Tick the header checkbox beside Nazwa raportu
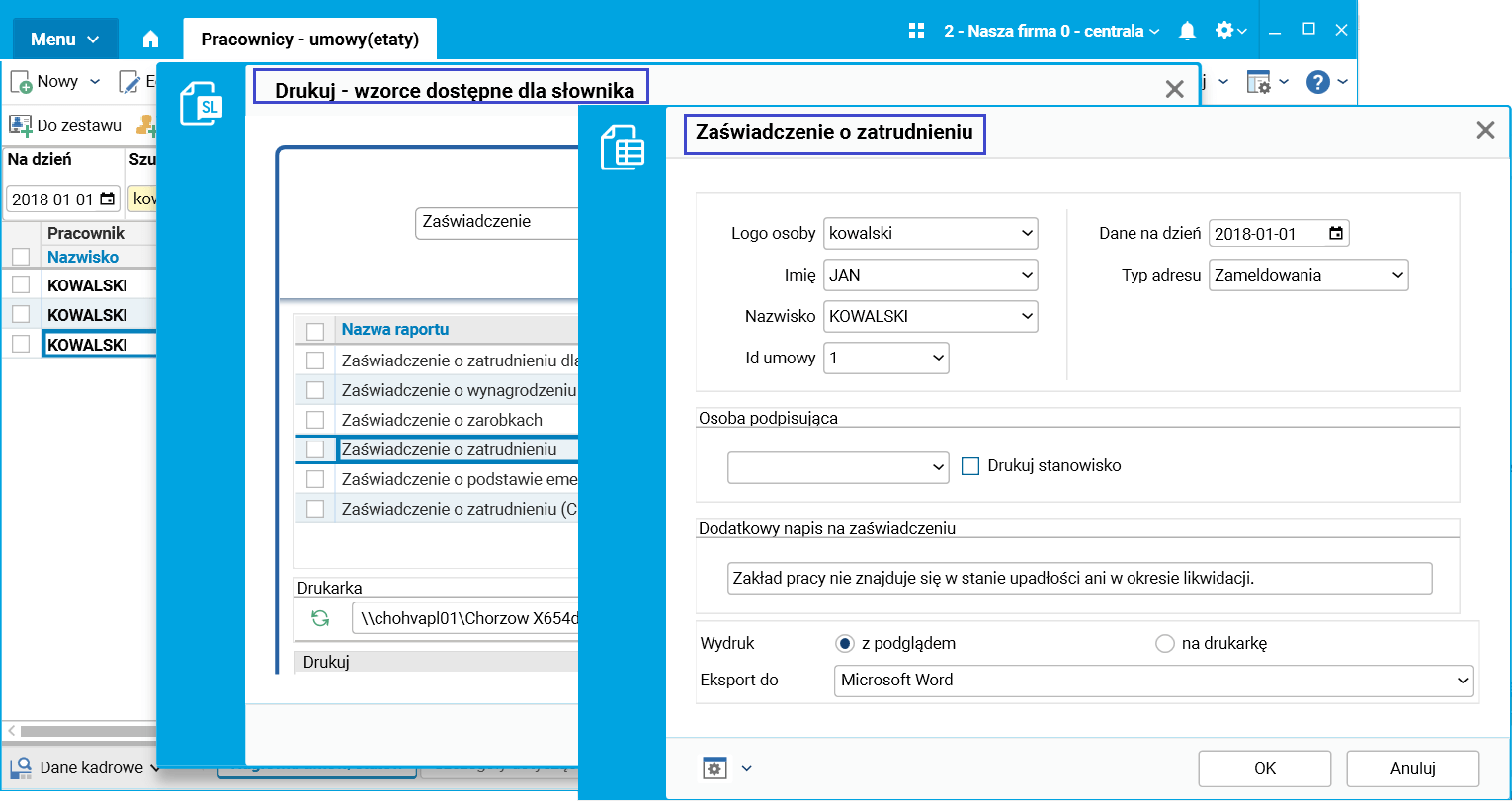 315,330
